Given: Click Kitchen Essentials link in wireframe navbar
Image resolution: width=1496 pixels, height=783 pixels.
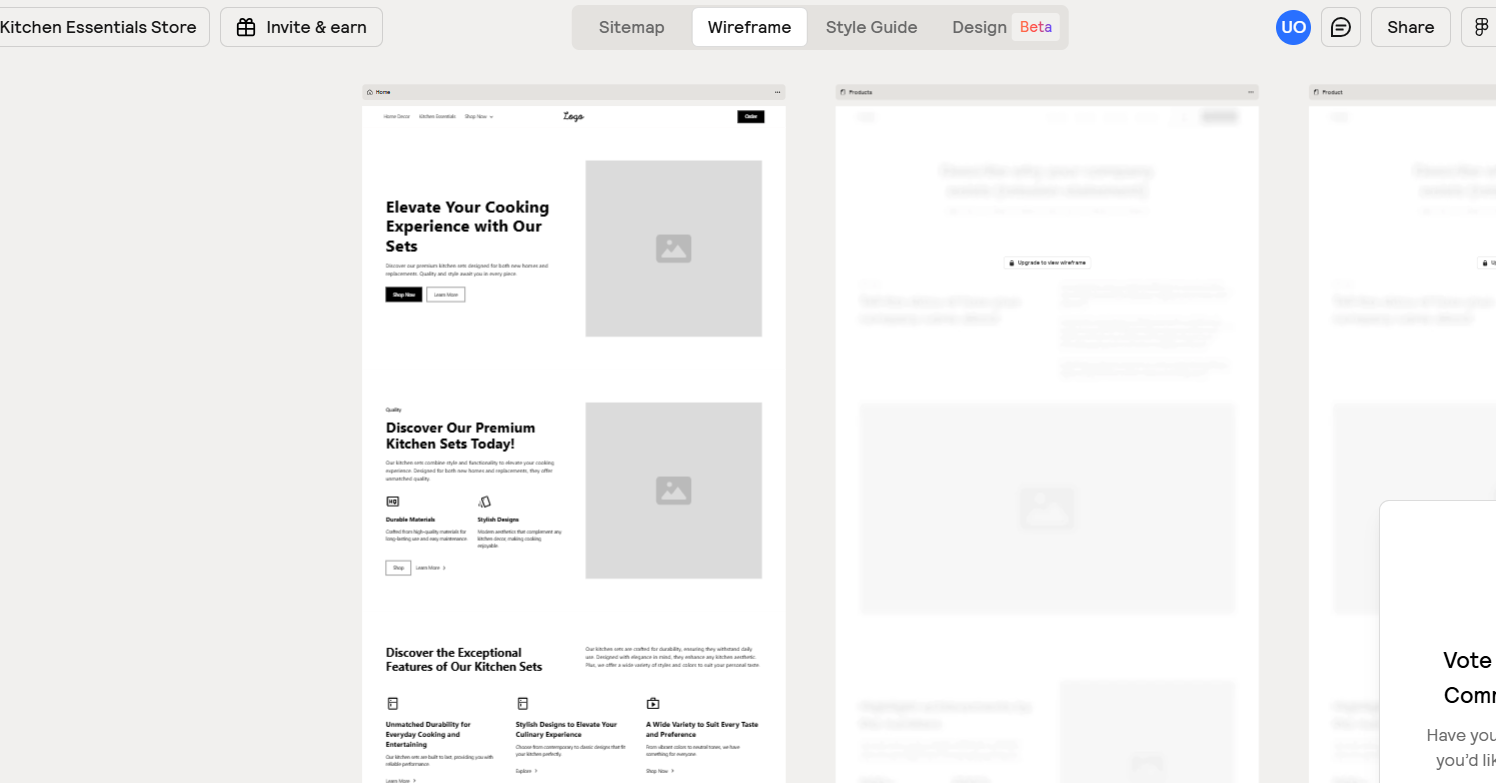Looking at the screenshot, I should (437, 117).
